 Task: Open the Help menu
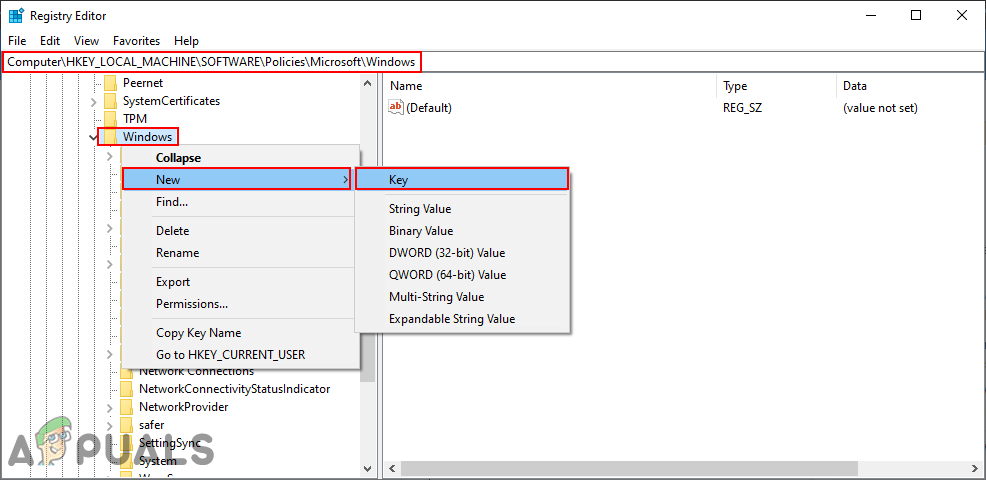tap(186, 41)
